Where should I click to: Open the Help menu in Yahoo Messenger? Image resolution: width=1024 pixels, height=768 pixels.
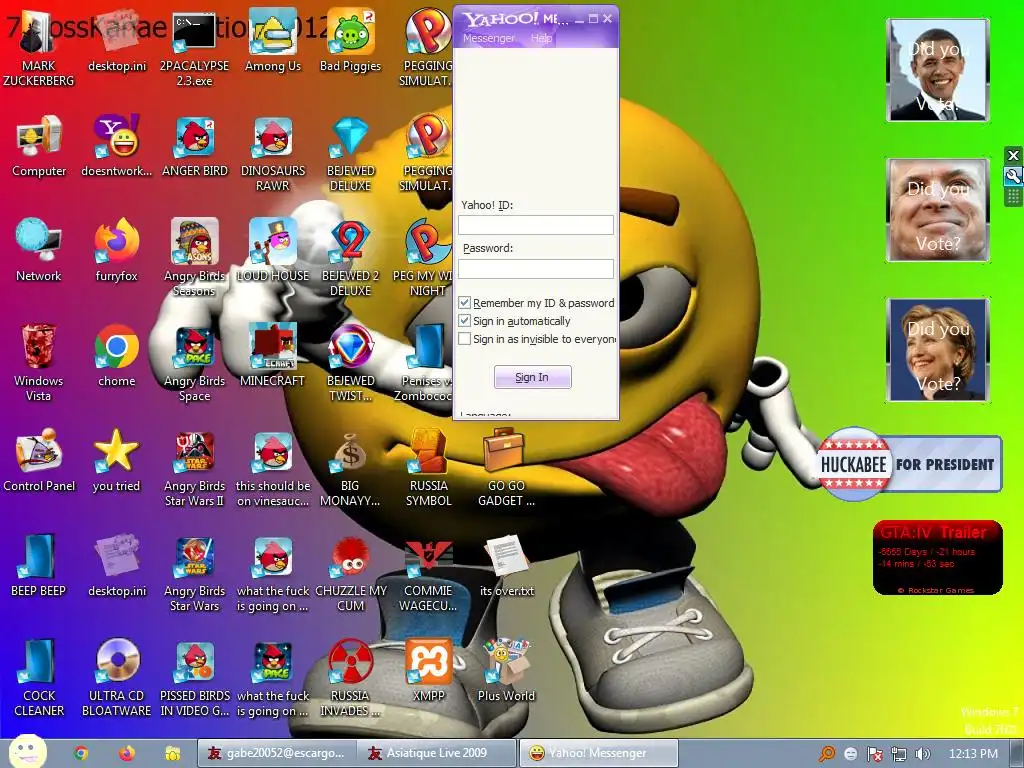(541, 39)
